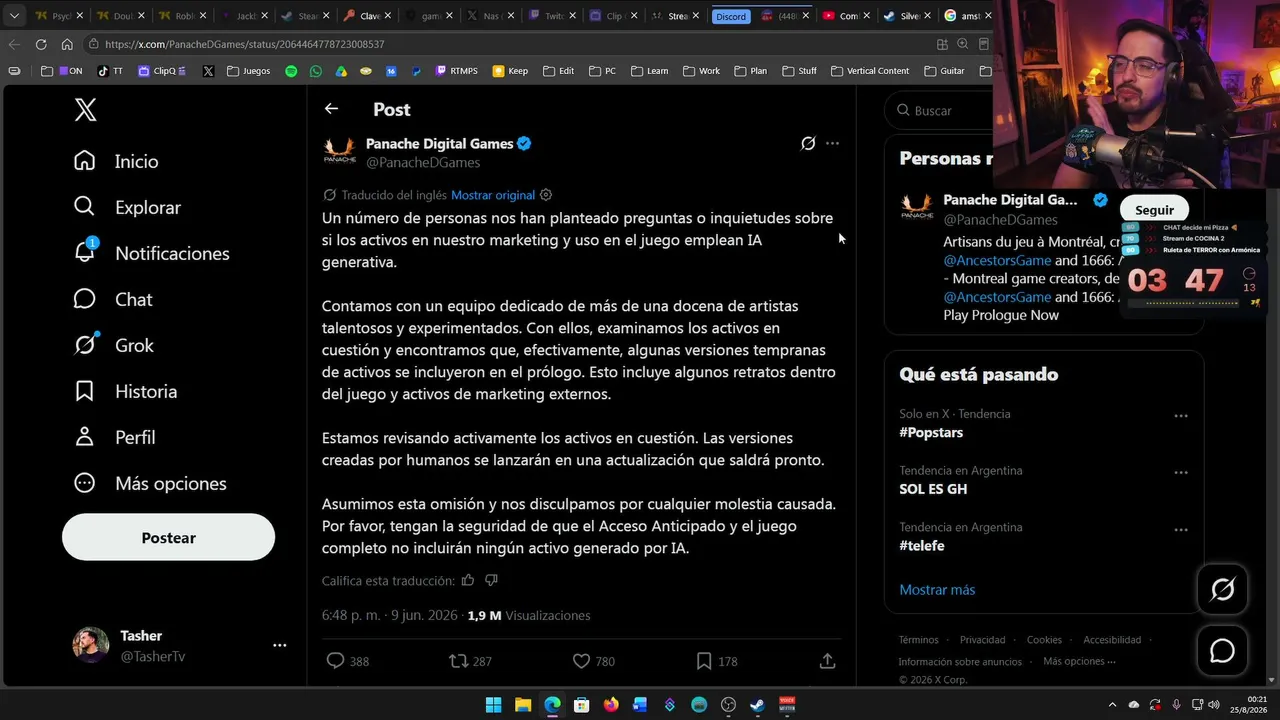Open Historia bookmarks in the sidebar
This screenshot has width=1280, height=720.
(x=125, y=391)
